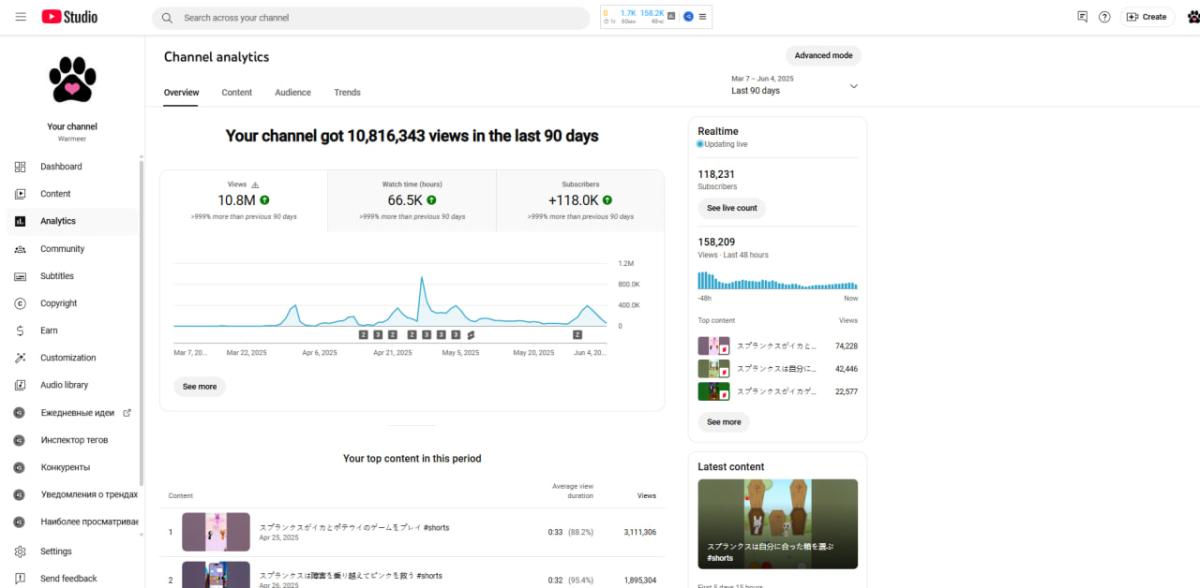Click top content title with 3,111,306 views
Image resolution: width=1200 pixels, height=588 pixels.
click(x=354, y=527)
